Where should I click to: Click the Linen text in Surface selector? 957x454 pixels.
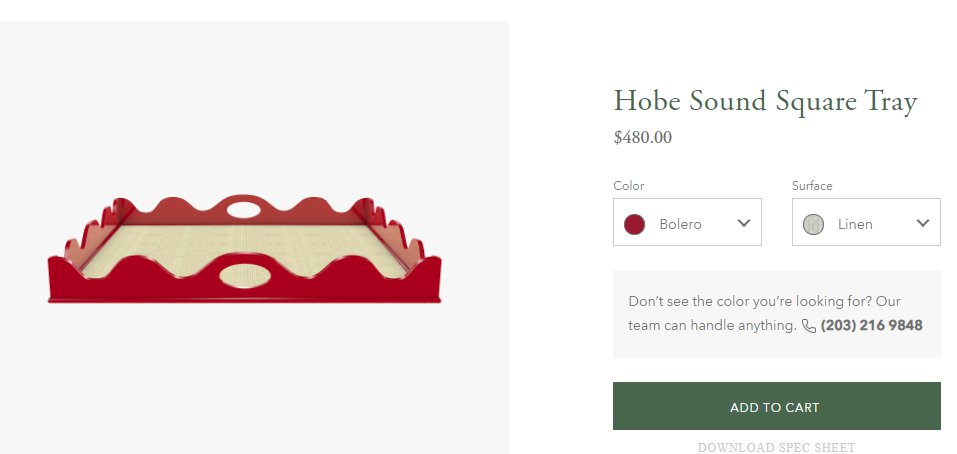coord(855,224)
